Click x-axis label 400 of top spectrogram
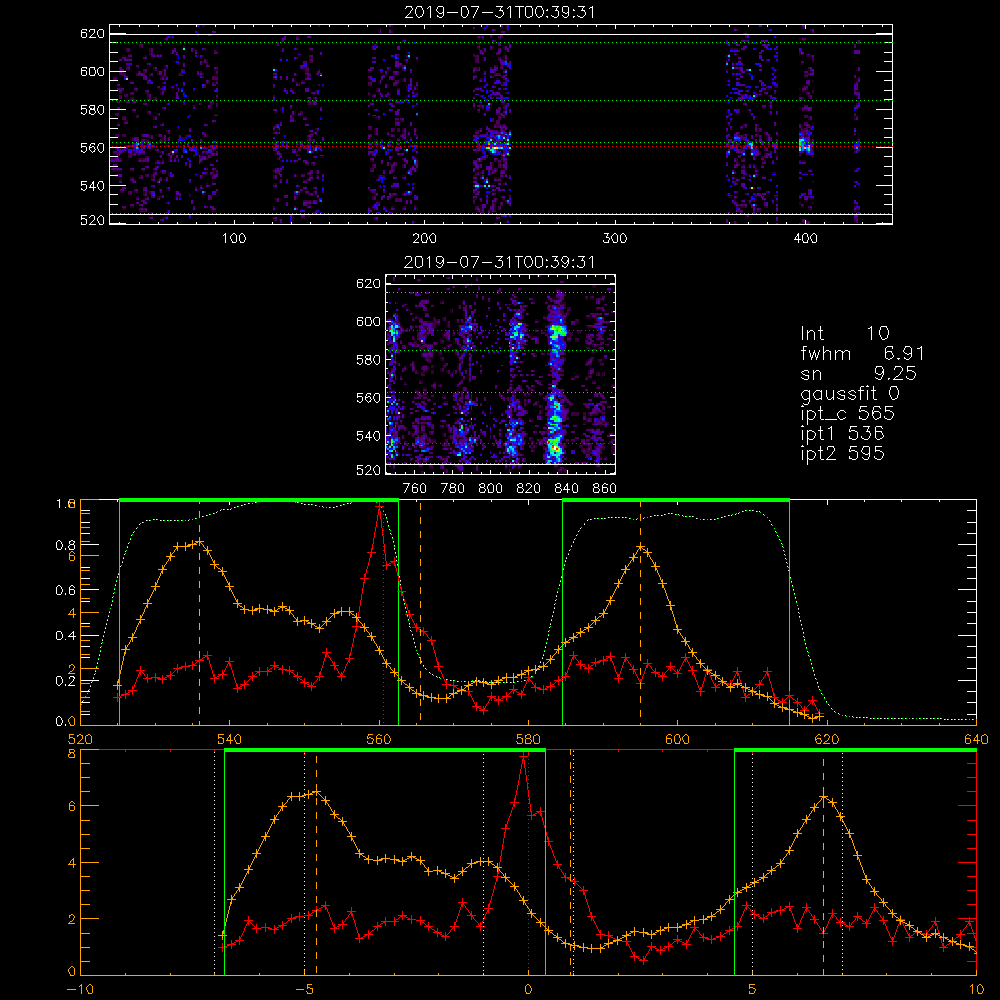Screen dimensions: 1000x1000 805,239
